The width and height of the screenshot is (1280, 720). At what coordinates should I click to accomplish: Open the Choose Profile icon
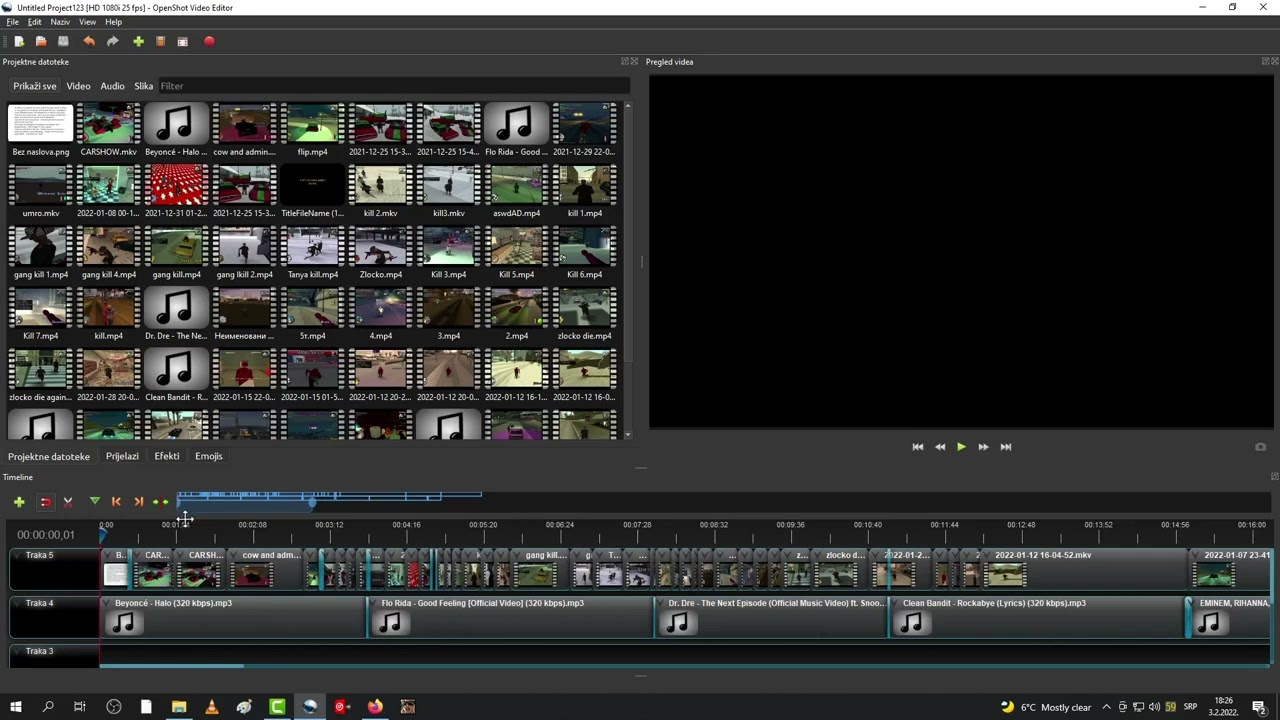click(160, 41)
